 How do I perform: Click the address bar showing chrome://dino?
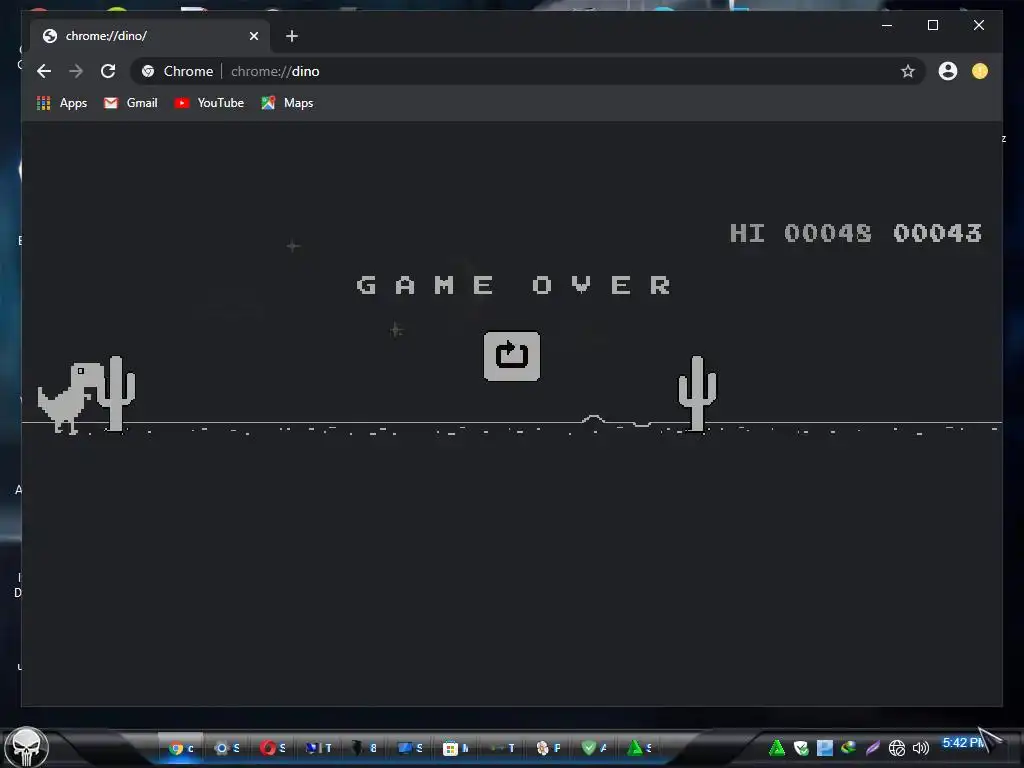click(x=528, y=71)
